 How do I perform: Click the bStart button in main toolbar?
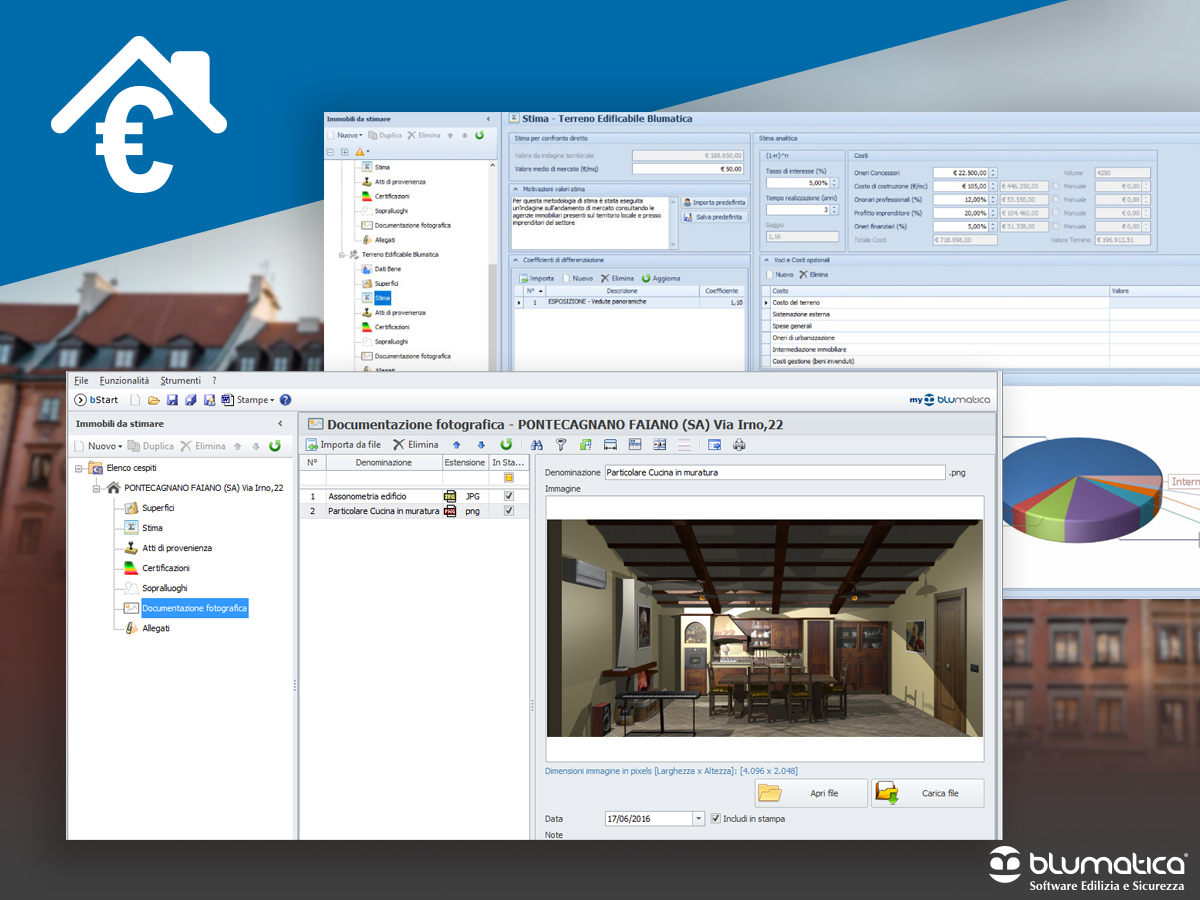97,400
